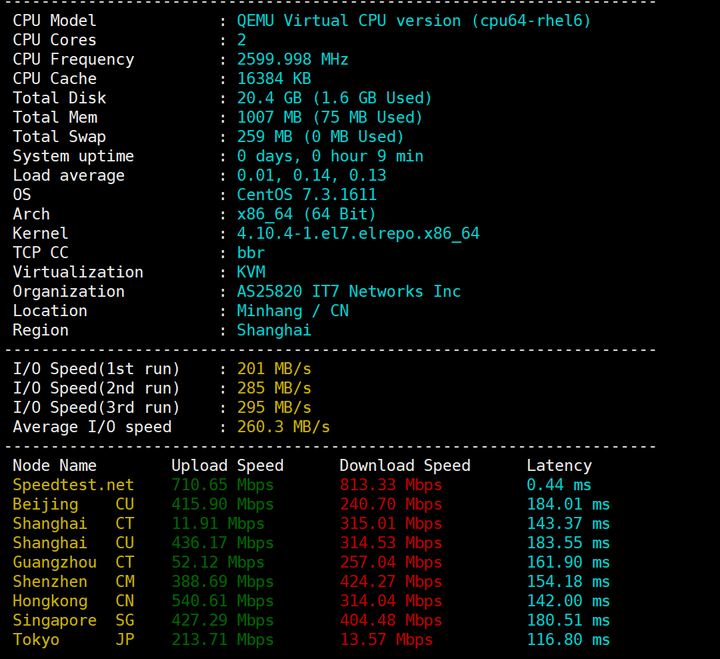
Task: Click the Guangzhou CT upload speed 52.12 Mbps
Action: click(222, 562)
